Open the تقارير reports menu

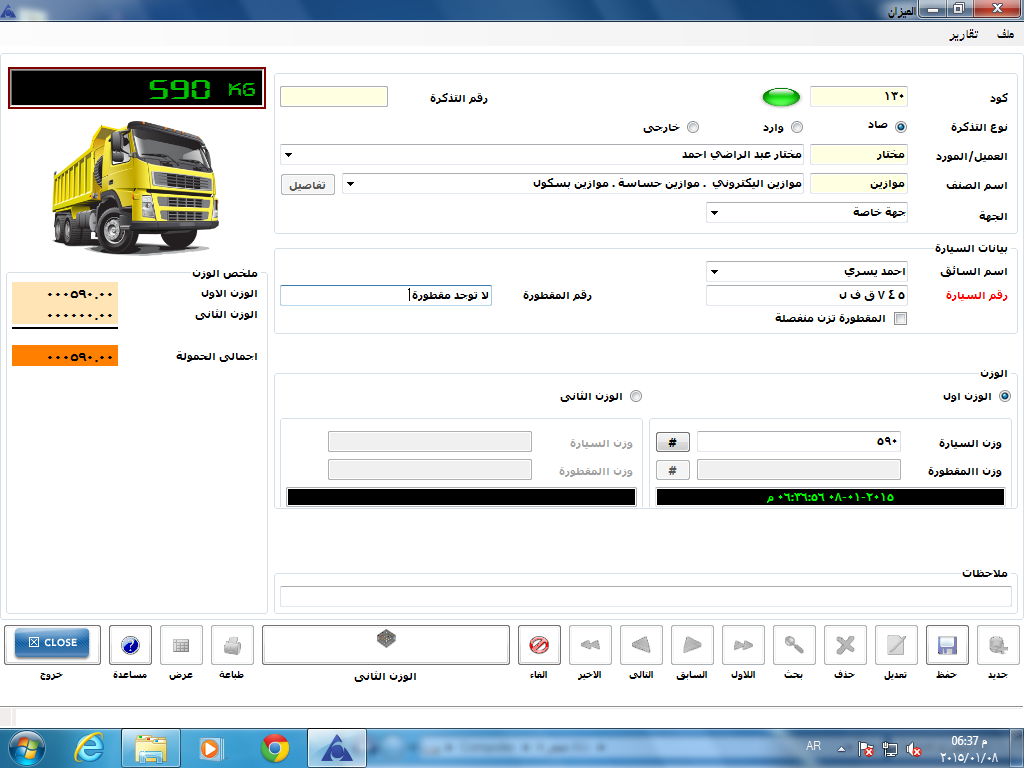pos(964,35)
